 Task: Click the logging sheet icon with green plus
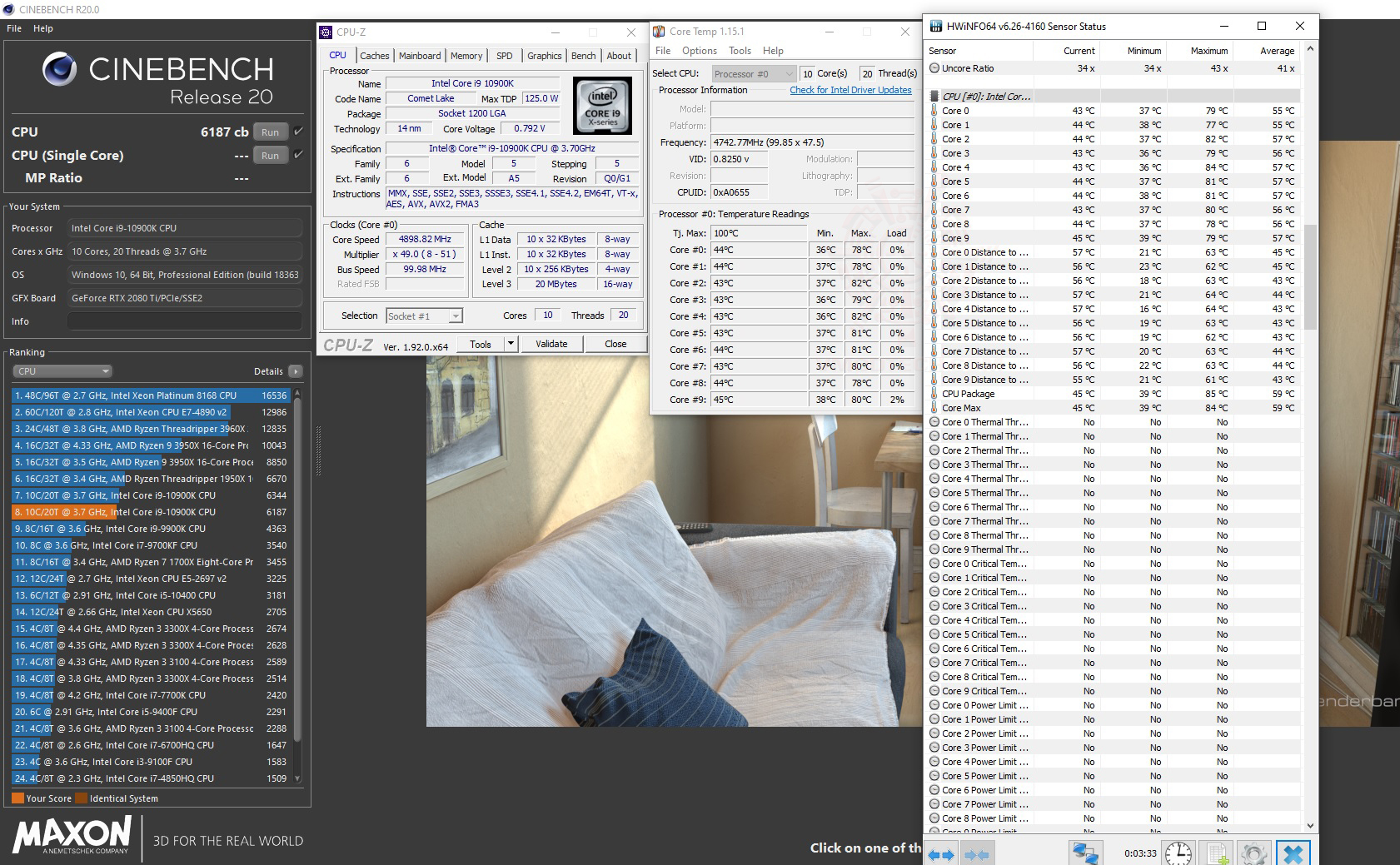coord(1217,853)
